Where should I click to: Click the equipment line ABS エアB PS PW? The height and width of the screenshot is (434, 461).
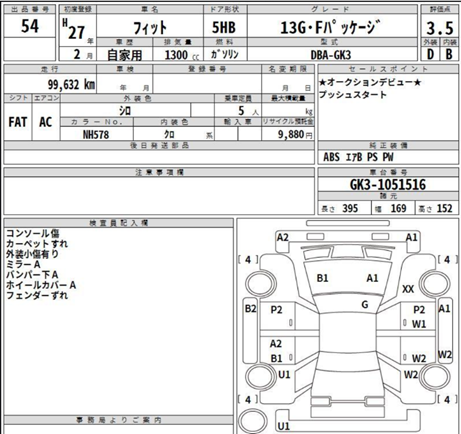click(x=358, y=157)
